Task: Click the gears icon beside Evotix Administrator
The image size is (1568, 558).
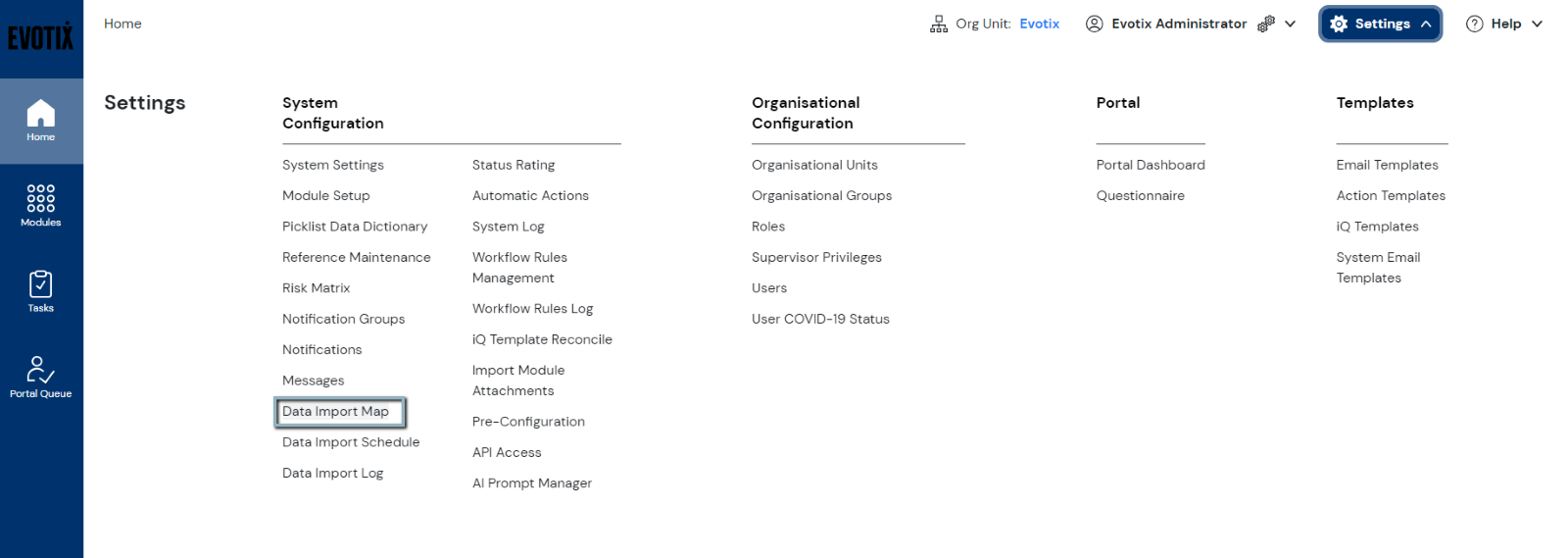Action: (x=1266, y=25)
